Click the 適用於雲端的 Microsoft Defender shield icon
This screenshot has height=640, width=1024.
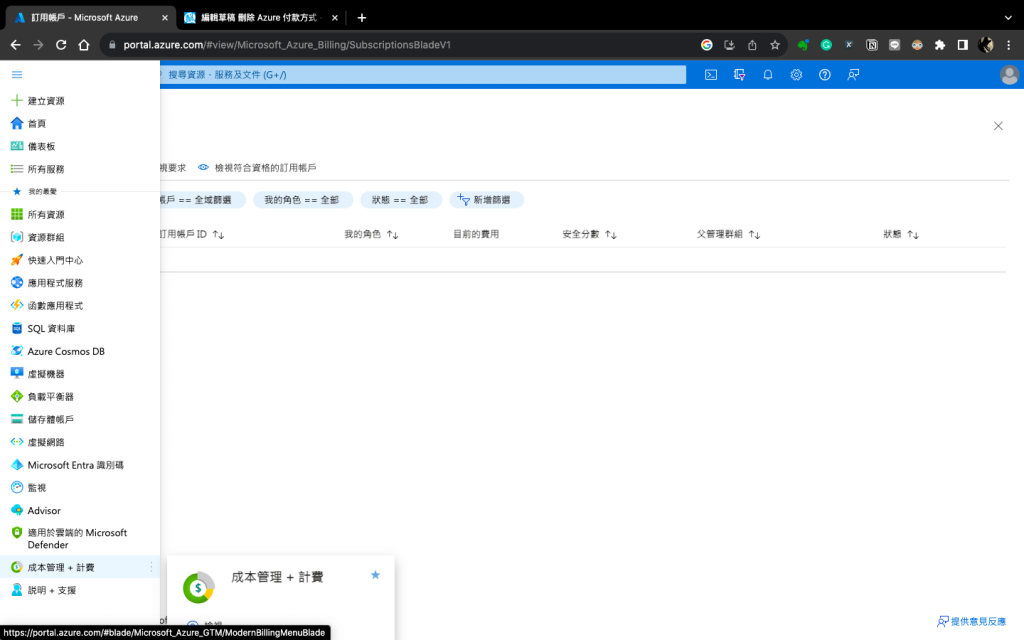17,533
